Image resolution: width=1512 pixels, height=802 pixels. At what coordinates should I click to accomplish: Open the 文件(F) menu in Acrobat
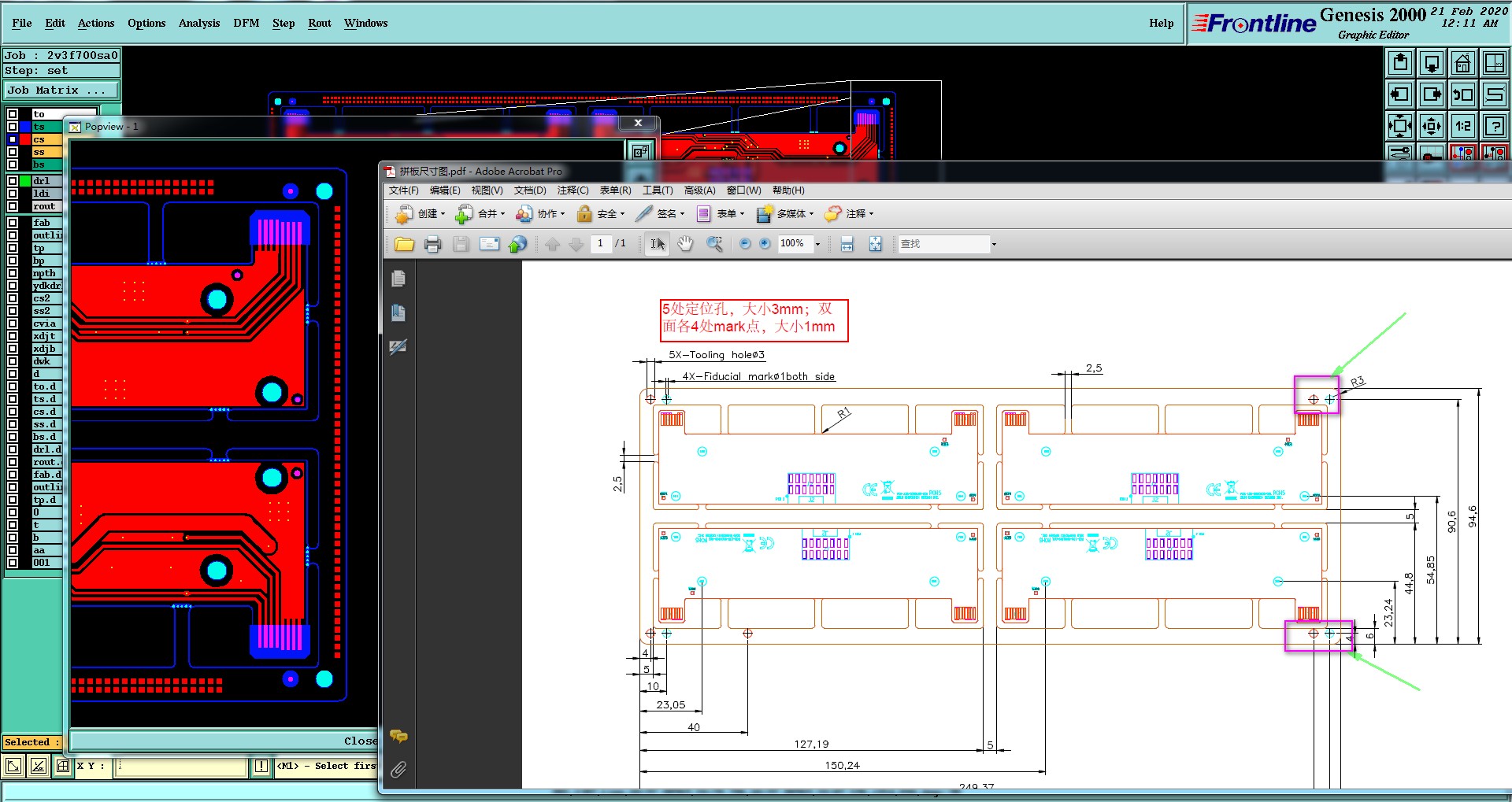point(403,190)
